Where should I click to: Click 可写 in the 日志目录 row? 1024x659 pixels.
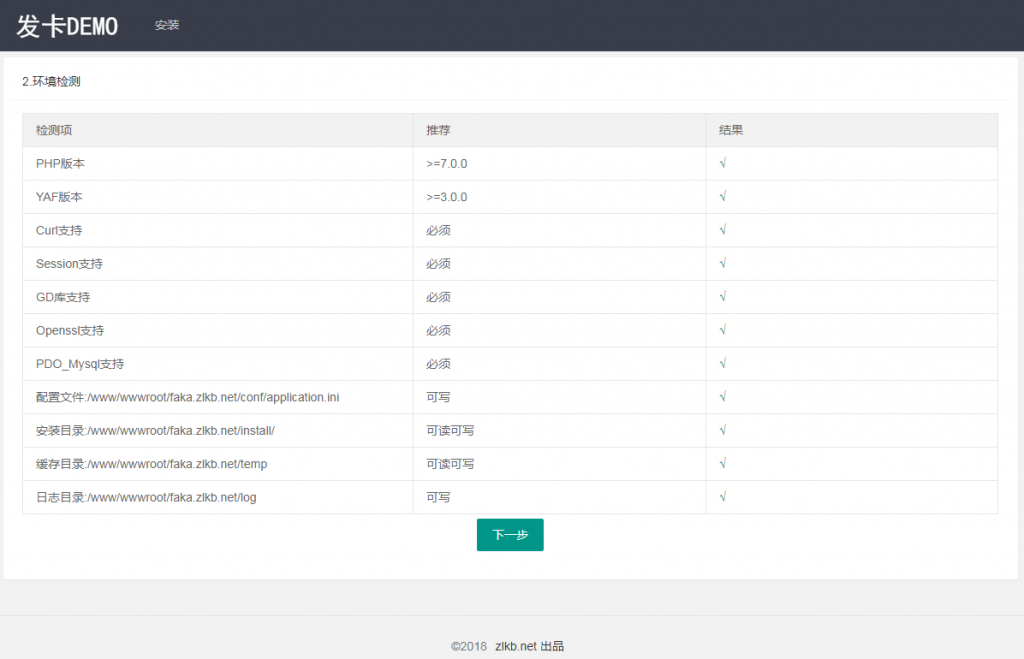(x=438, y=497)
